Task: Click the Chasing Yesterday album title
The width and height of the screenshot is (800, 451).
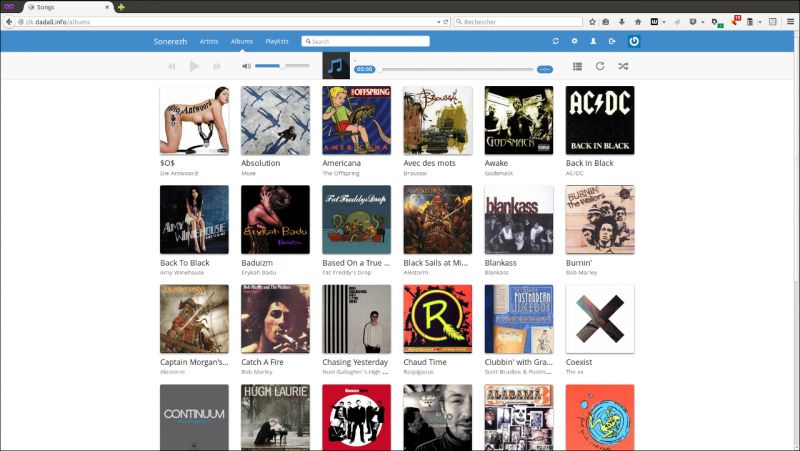Action: click(355, 362)
